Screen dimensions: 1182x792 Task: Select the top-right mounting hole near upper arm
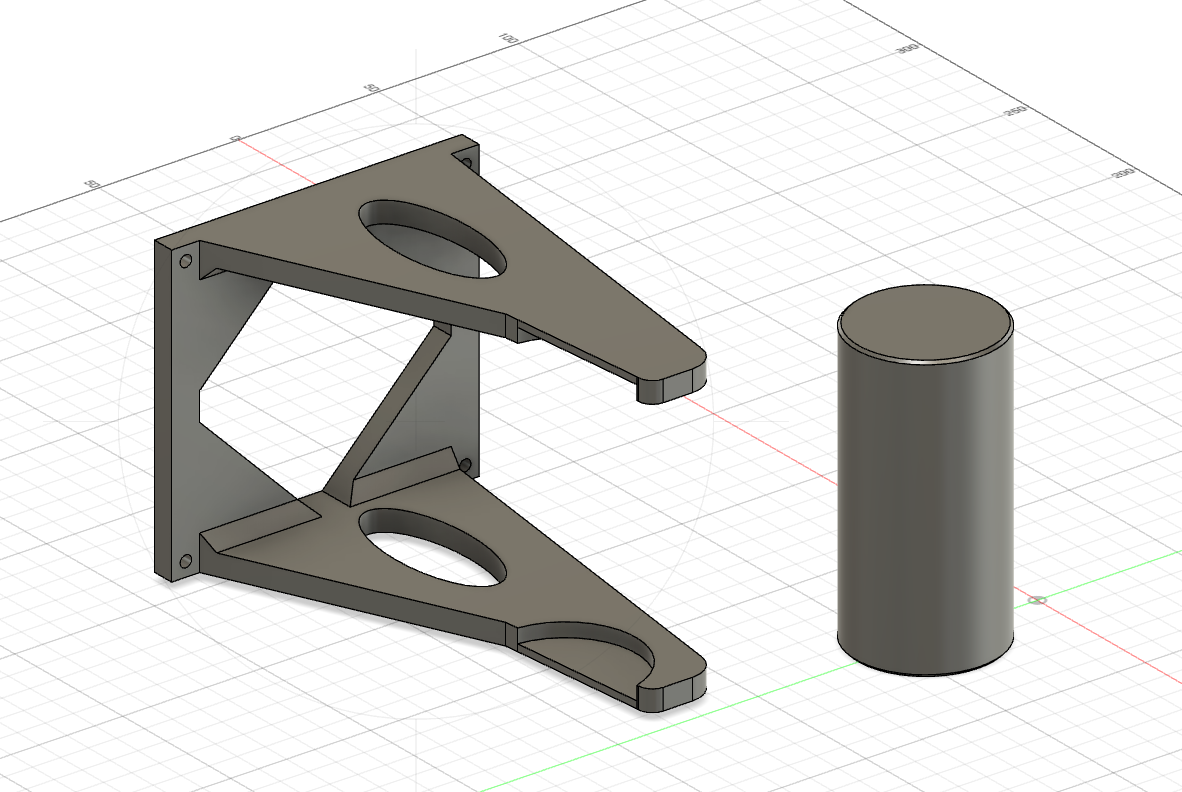[466, 163]
